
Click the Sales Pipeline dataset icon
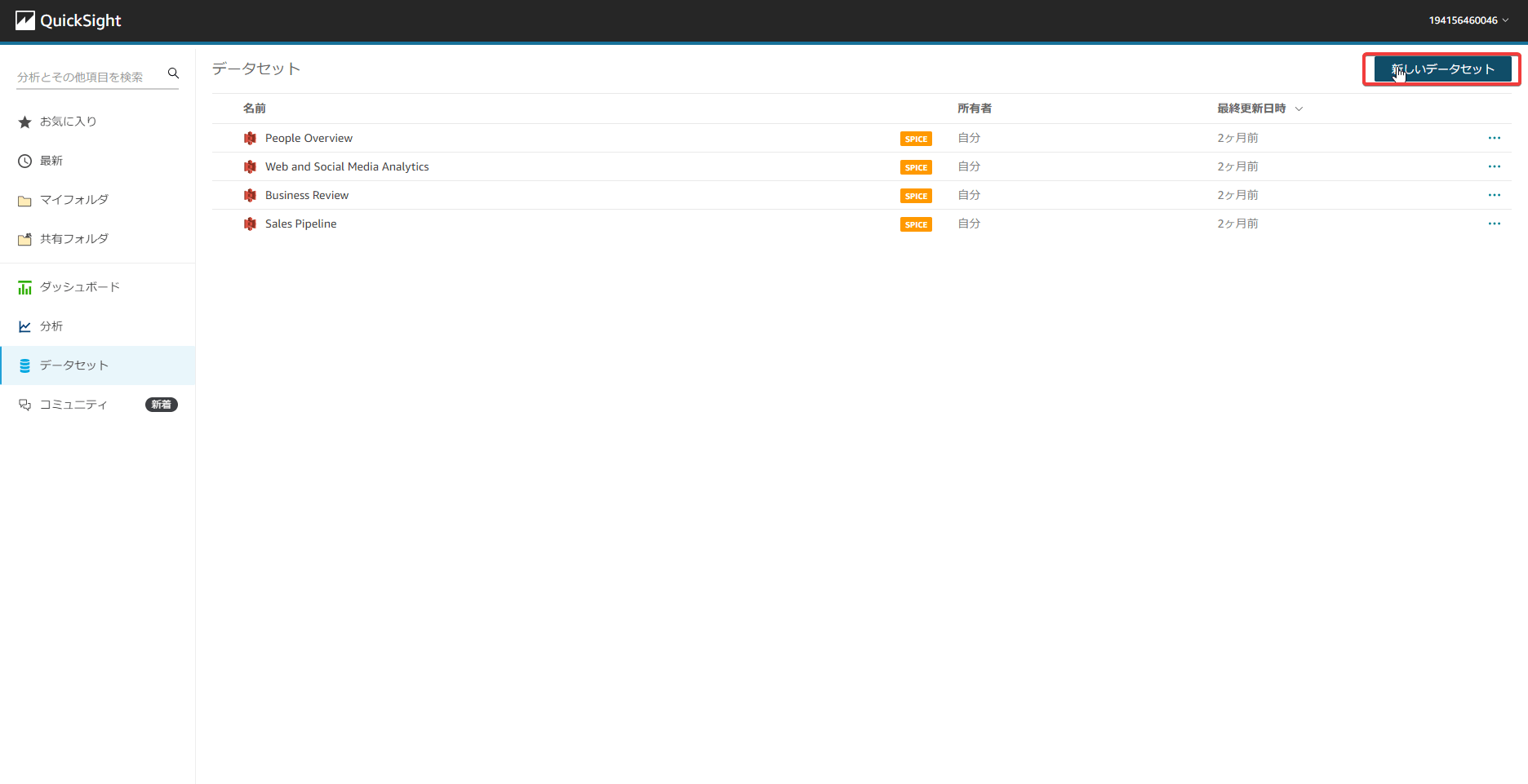(250, 224)
